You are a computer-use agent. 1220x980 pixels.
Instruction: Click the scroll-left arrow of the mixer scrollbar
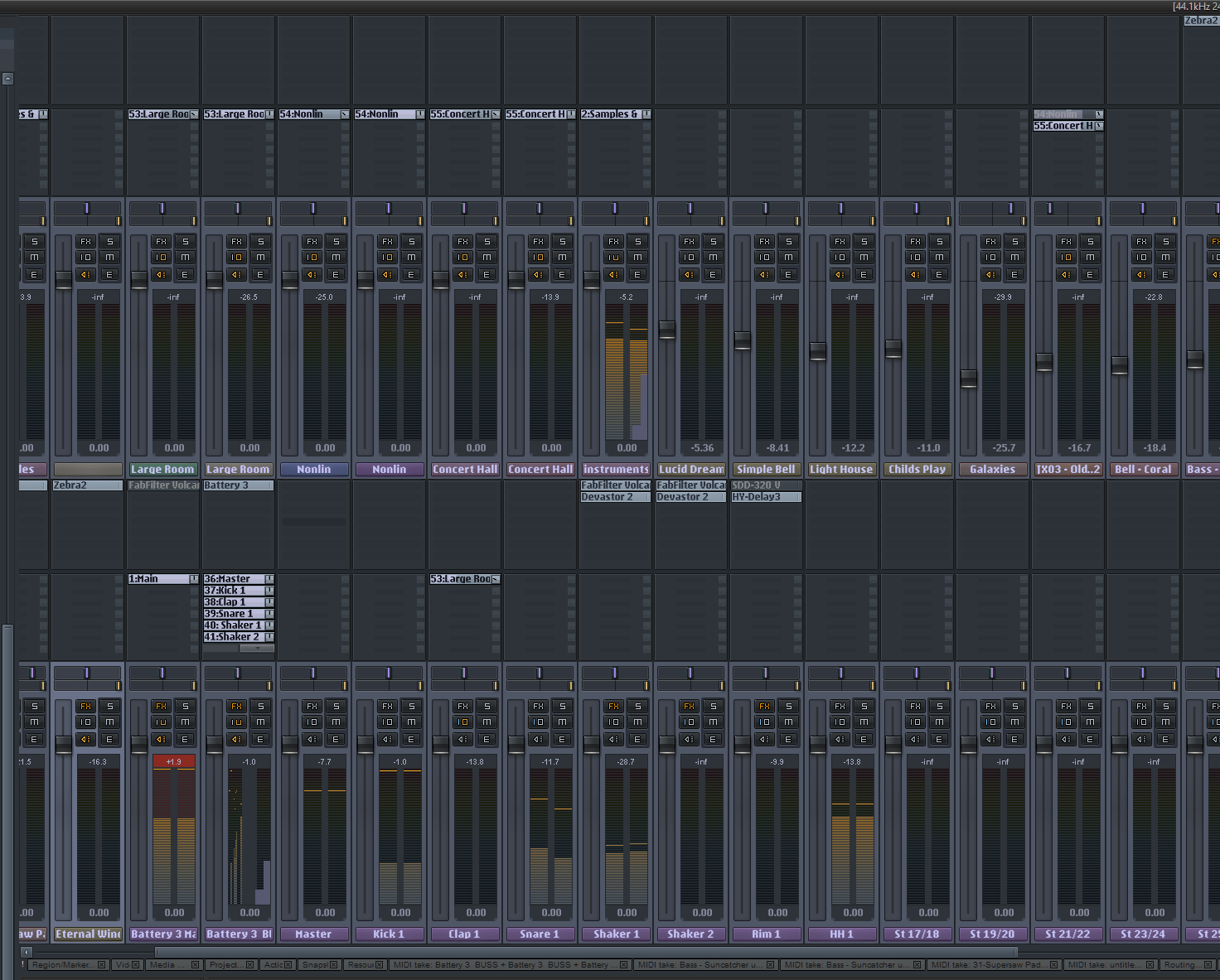click(26, 952)
